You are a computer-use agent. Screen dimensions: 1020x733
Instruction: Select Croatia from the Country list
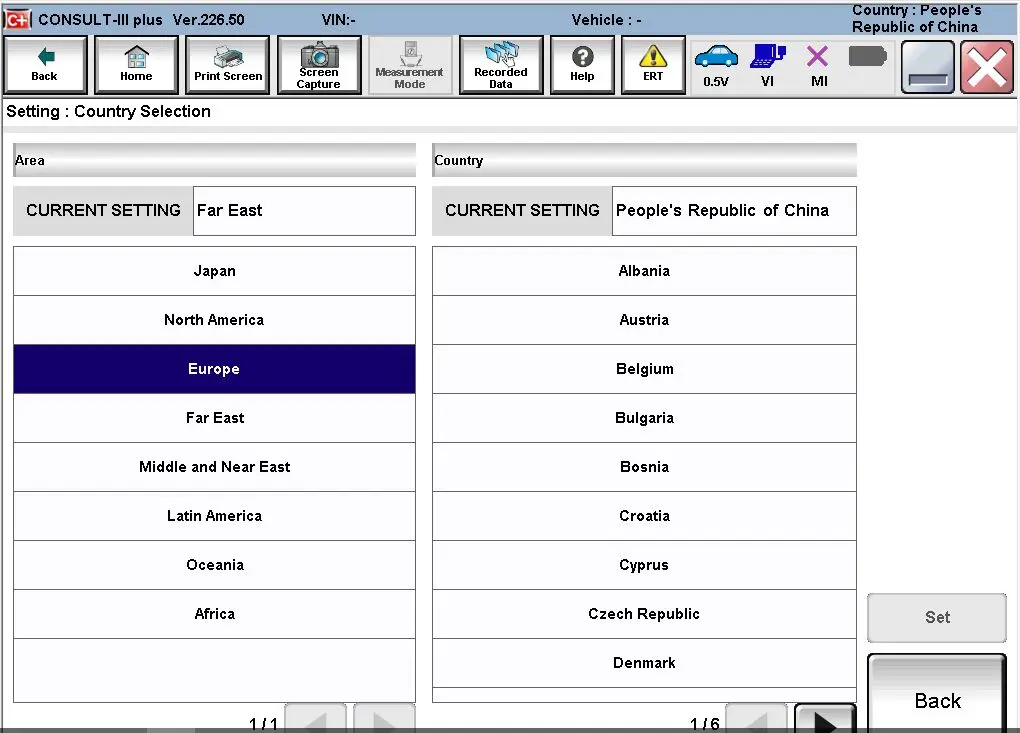click(x=644, y=516)
